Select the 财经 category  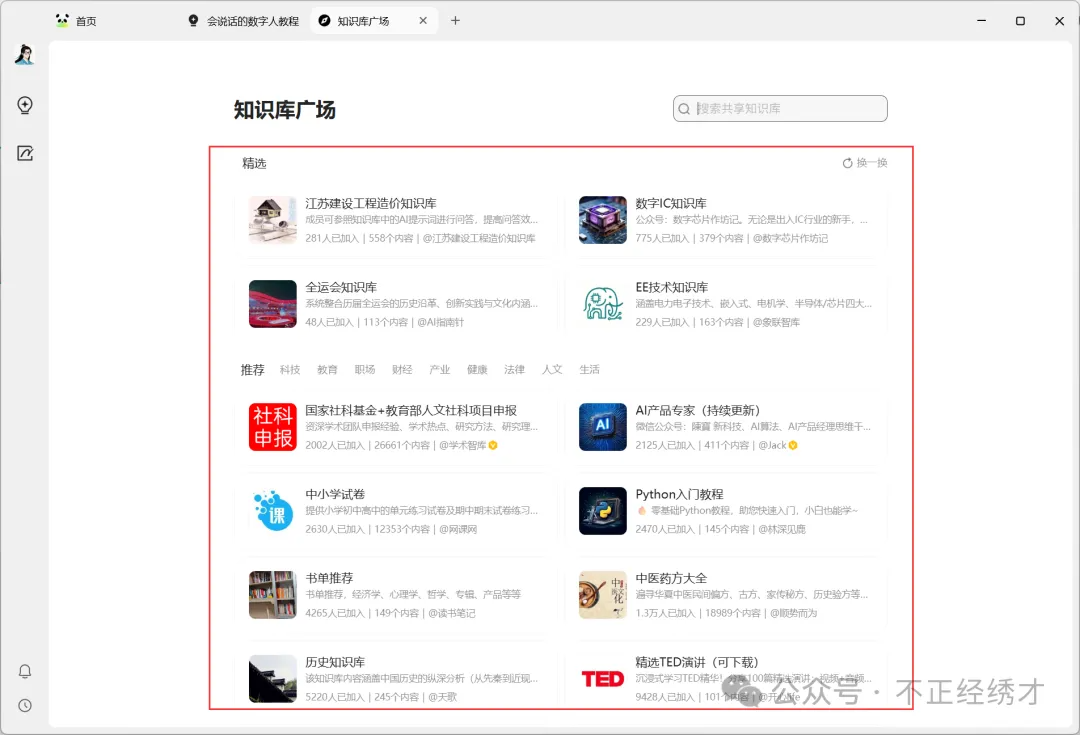[402, 370]
